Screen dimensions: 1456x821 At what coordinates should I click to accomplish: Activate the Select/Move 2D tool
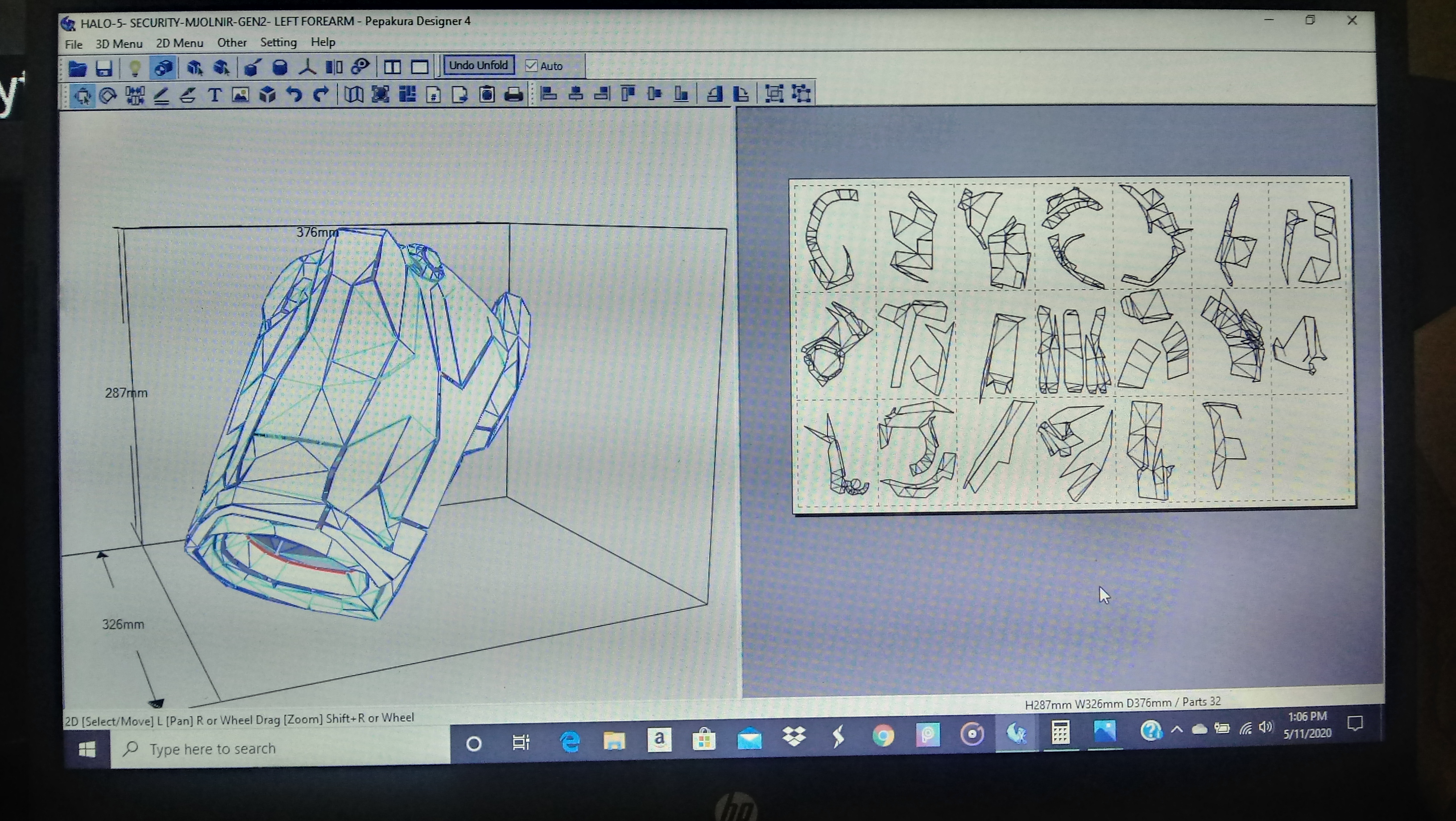tap(83, 95)
